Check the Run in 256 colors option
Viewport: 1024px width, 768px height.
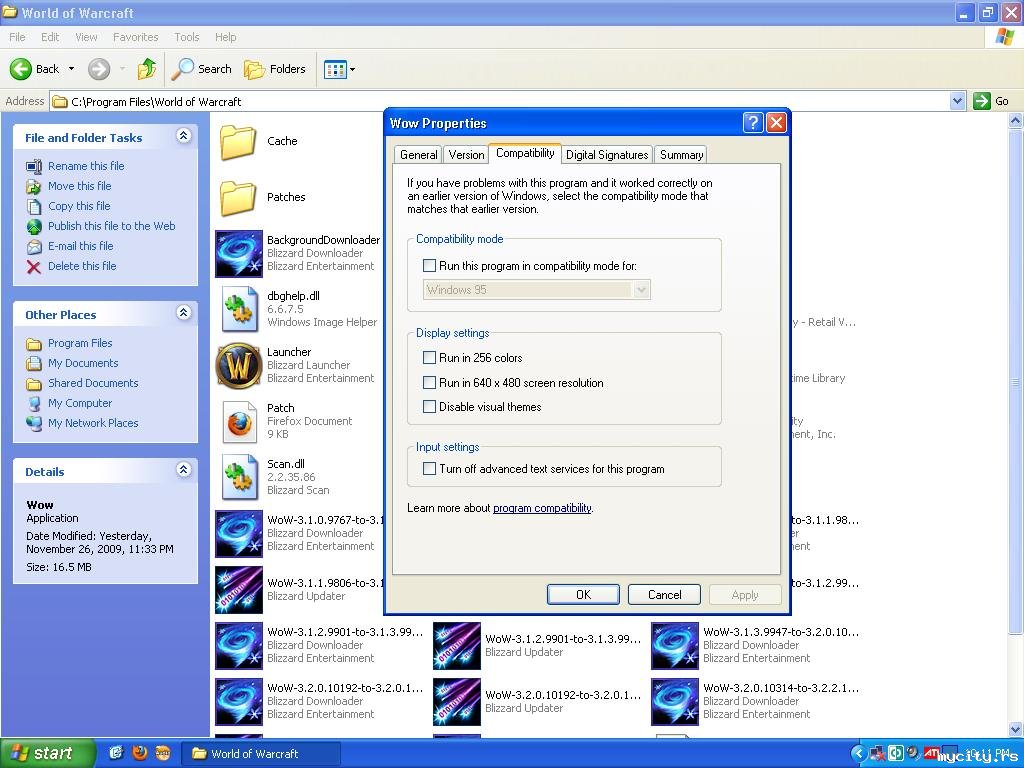[x=430, y=357]
